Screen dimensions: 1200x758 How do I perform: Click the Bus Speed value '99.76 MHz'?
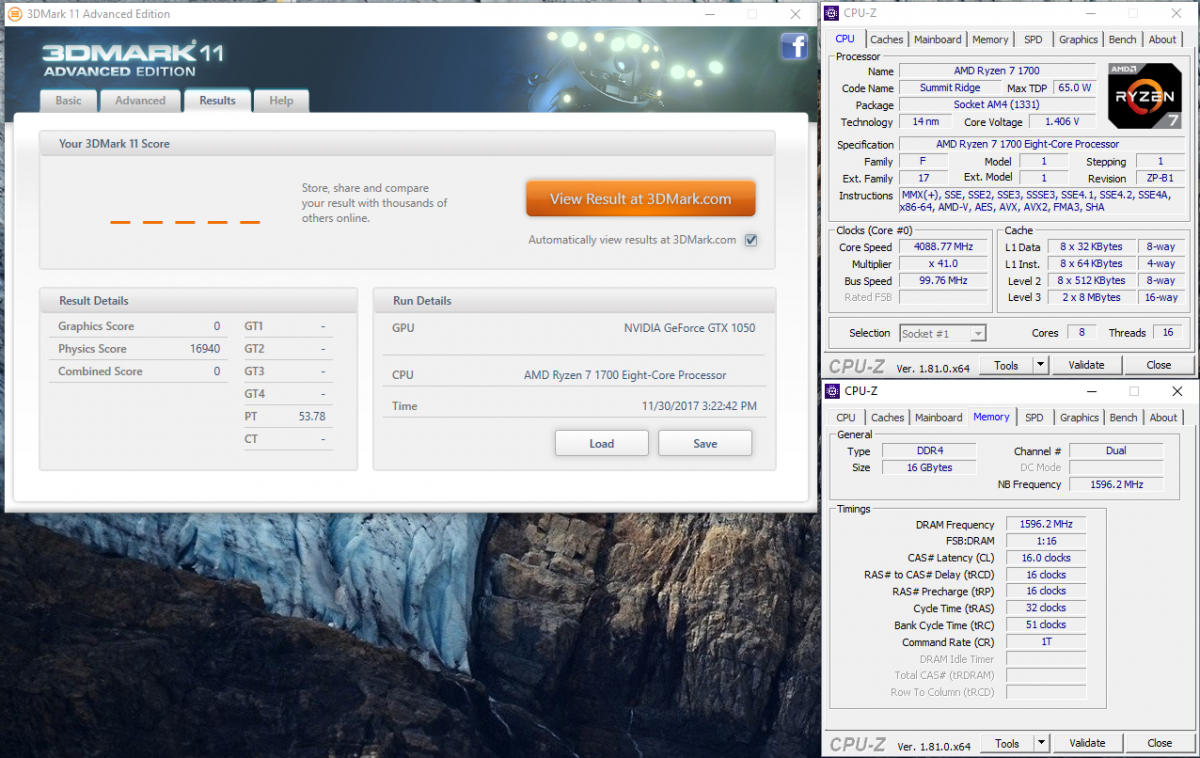[x=943, y=281]
